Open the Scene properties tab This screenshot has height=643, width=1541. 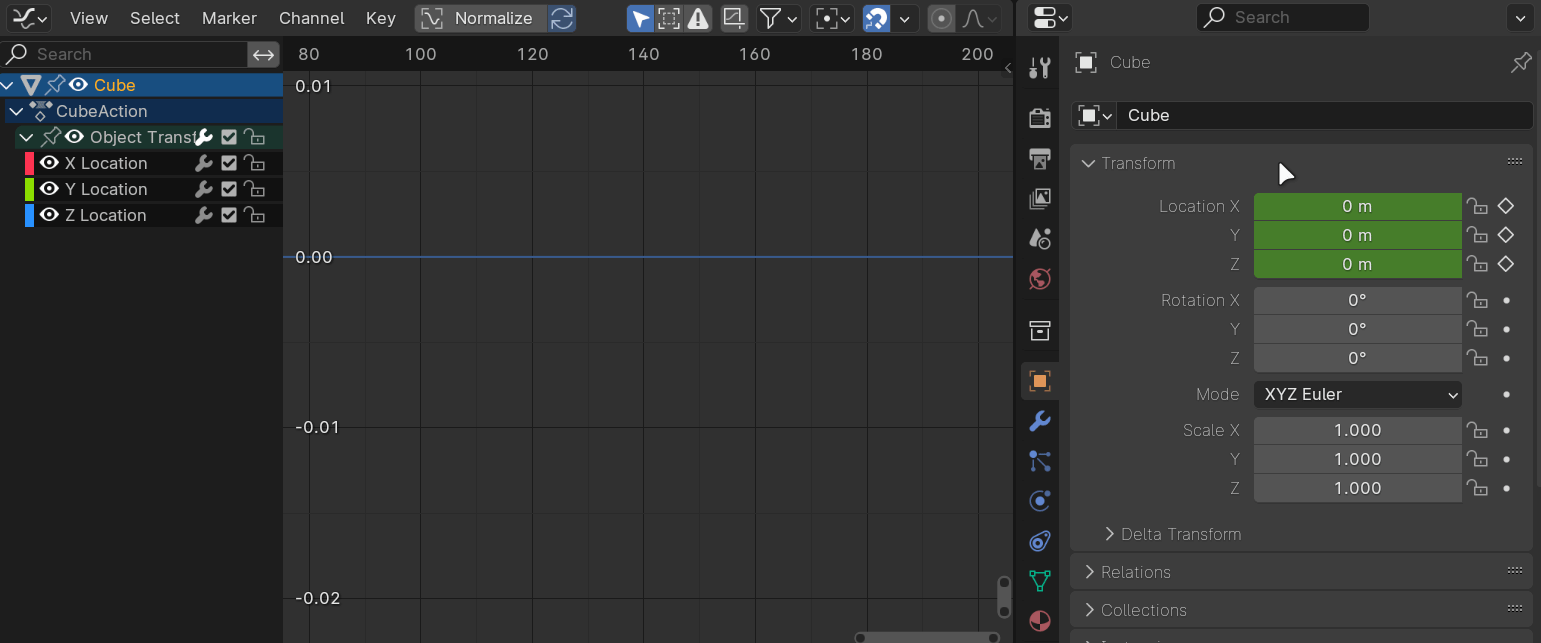pos(1040,238)
